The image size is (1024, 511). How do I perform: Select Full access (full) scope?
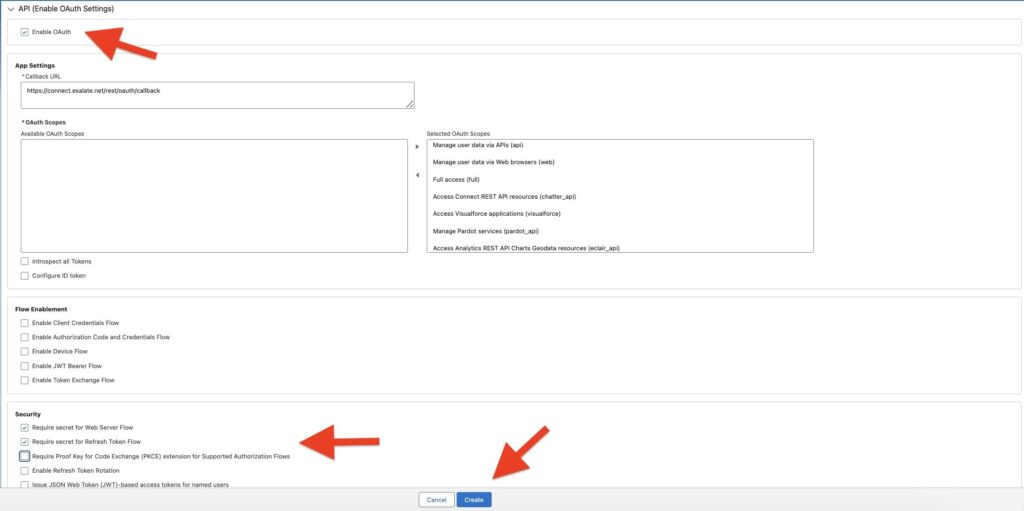click(x=456, y=179)
